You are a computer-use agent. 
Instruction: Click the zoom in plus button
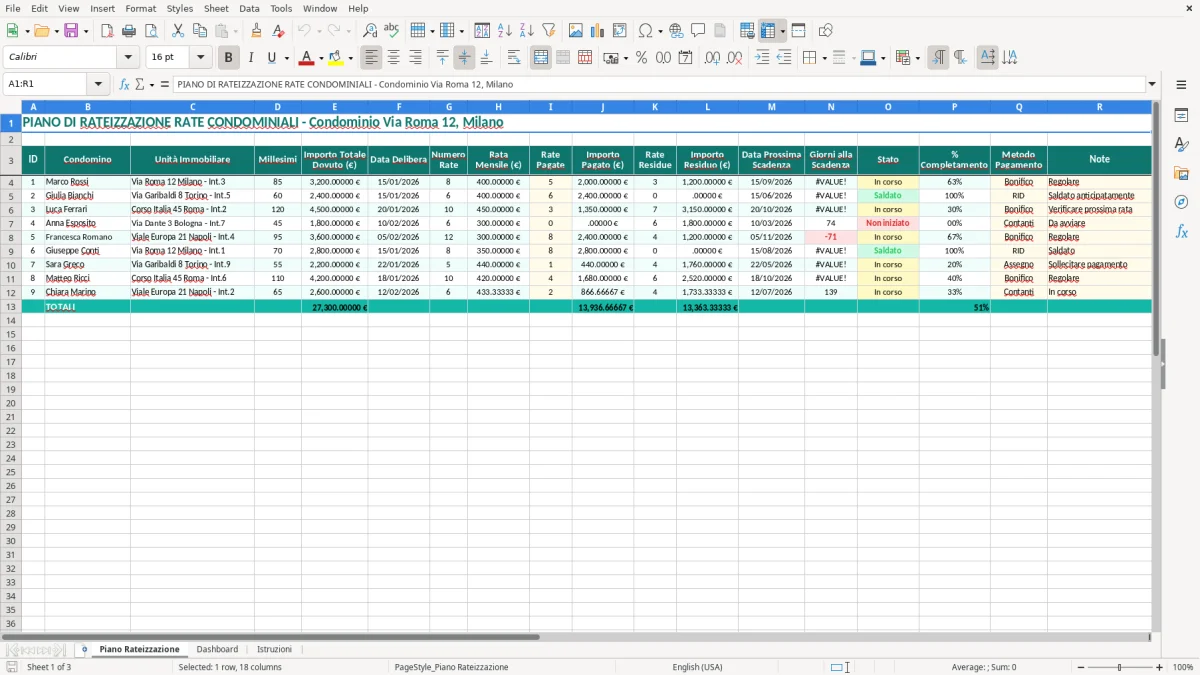click(x=1160, y=667)
